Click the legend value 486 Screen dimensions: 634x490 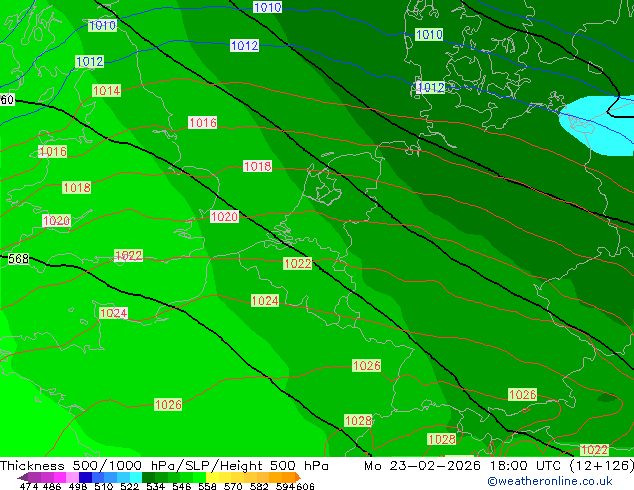coord(52,486)
